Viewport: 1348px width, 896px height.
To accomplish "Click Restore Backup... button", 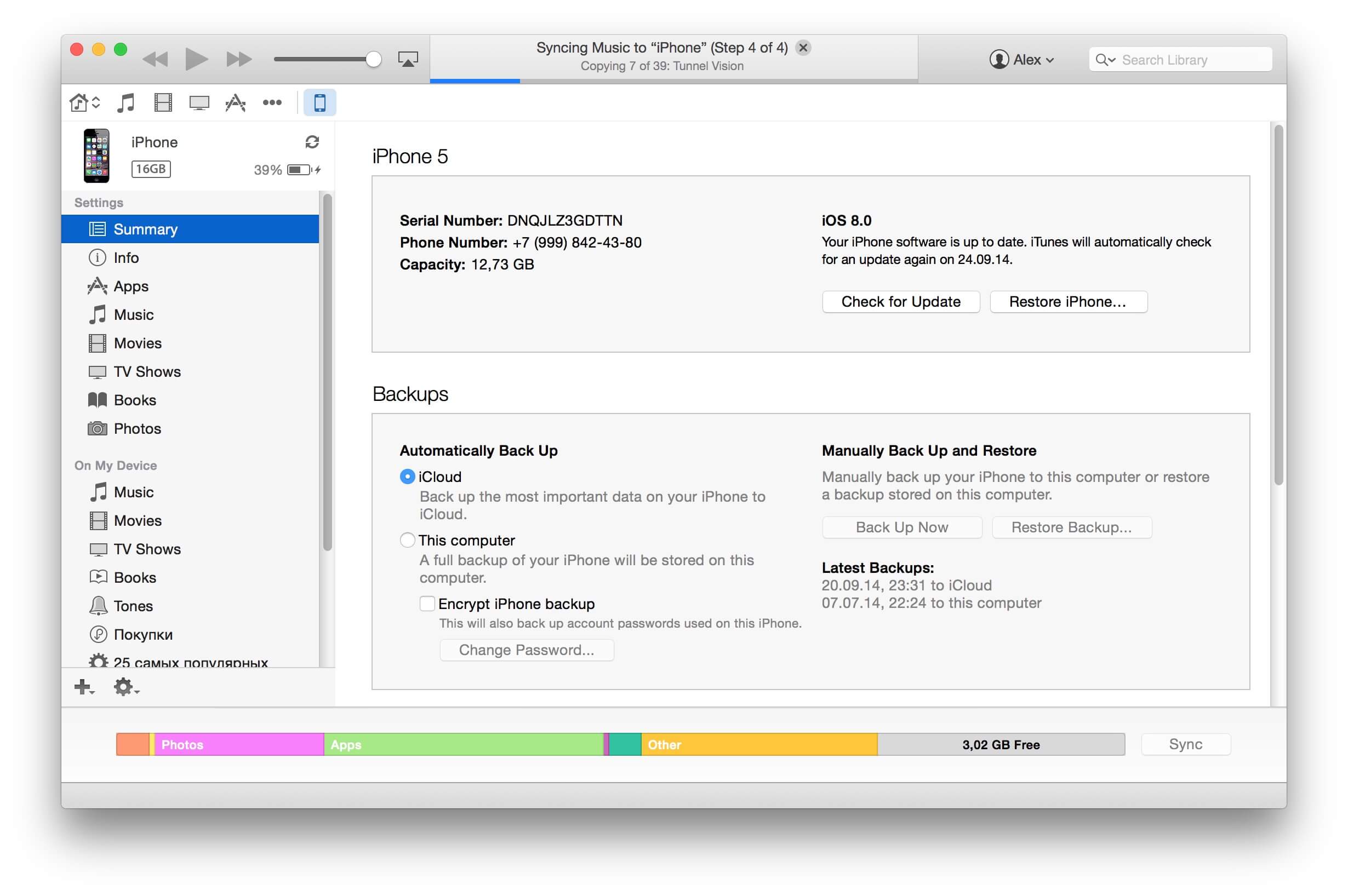I will click(x=1071, y=527).
